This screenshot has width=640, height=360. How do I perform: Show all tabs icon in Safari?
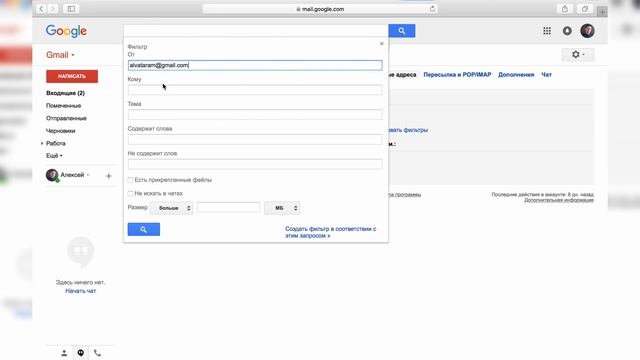[x=585, y=9]
